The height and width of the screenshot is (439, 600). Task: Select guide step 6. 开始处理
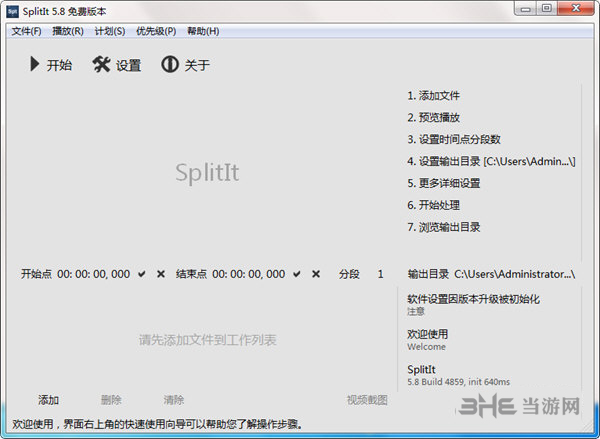click(434, 205)
